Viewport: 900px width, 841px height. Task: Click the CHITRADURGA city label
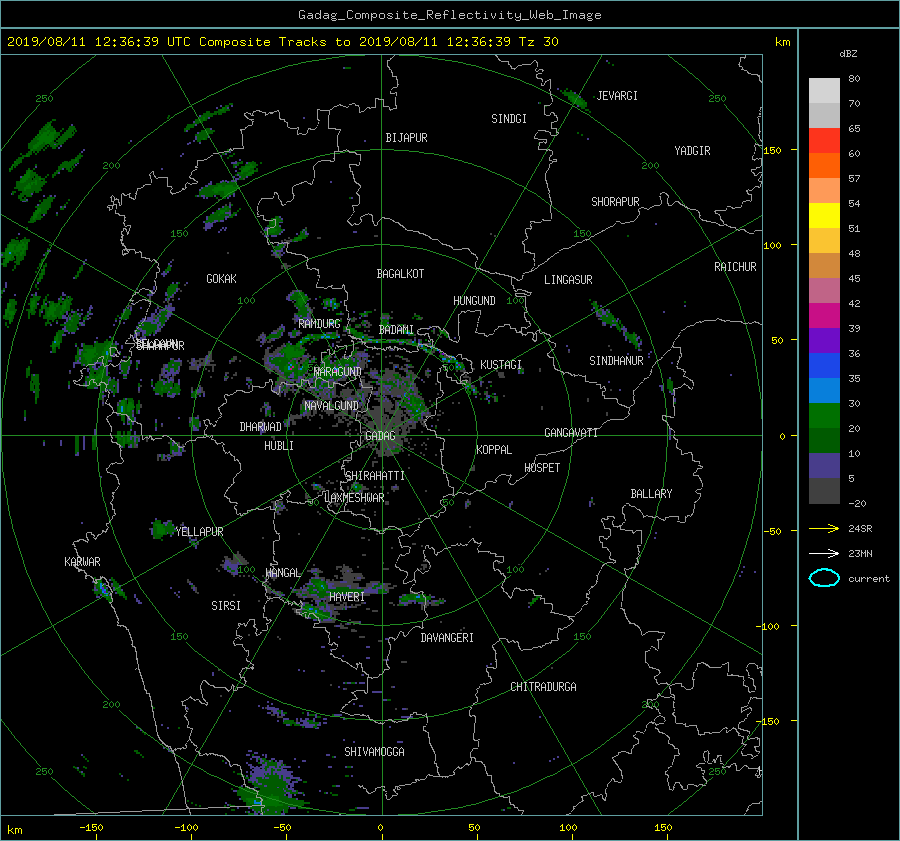[x=543, y=687]
